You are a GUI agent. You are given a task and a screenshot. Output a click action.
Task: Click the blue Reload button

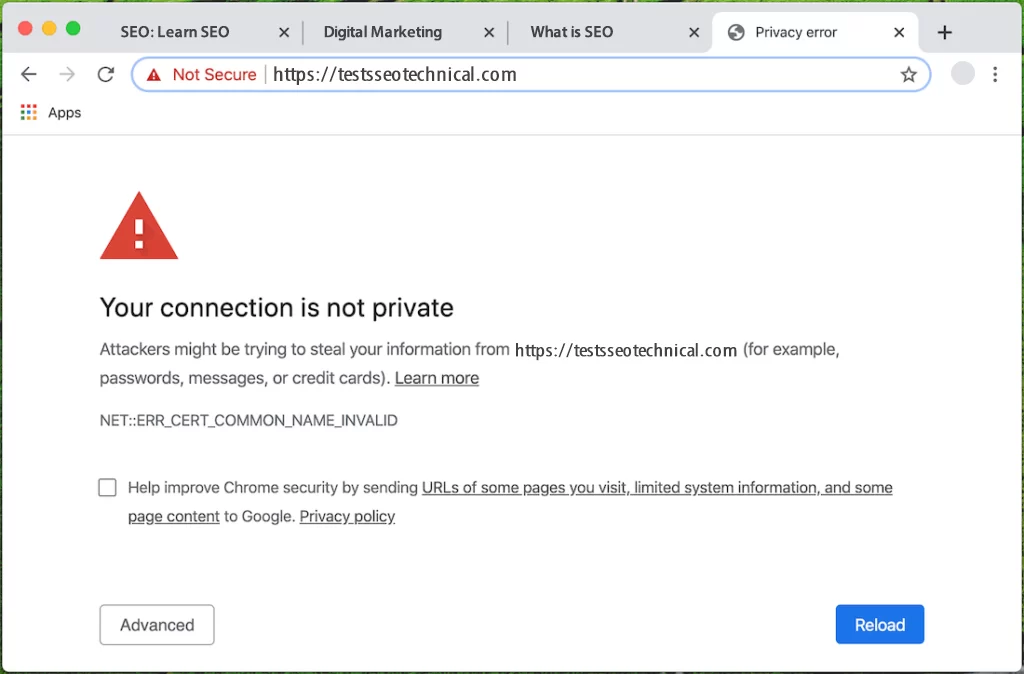879,624
